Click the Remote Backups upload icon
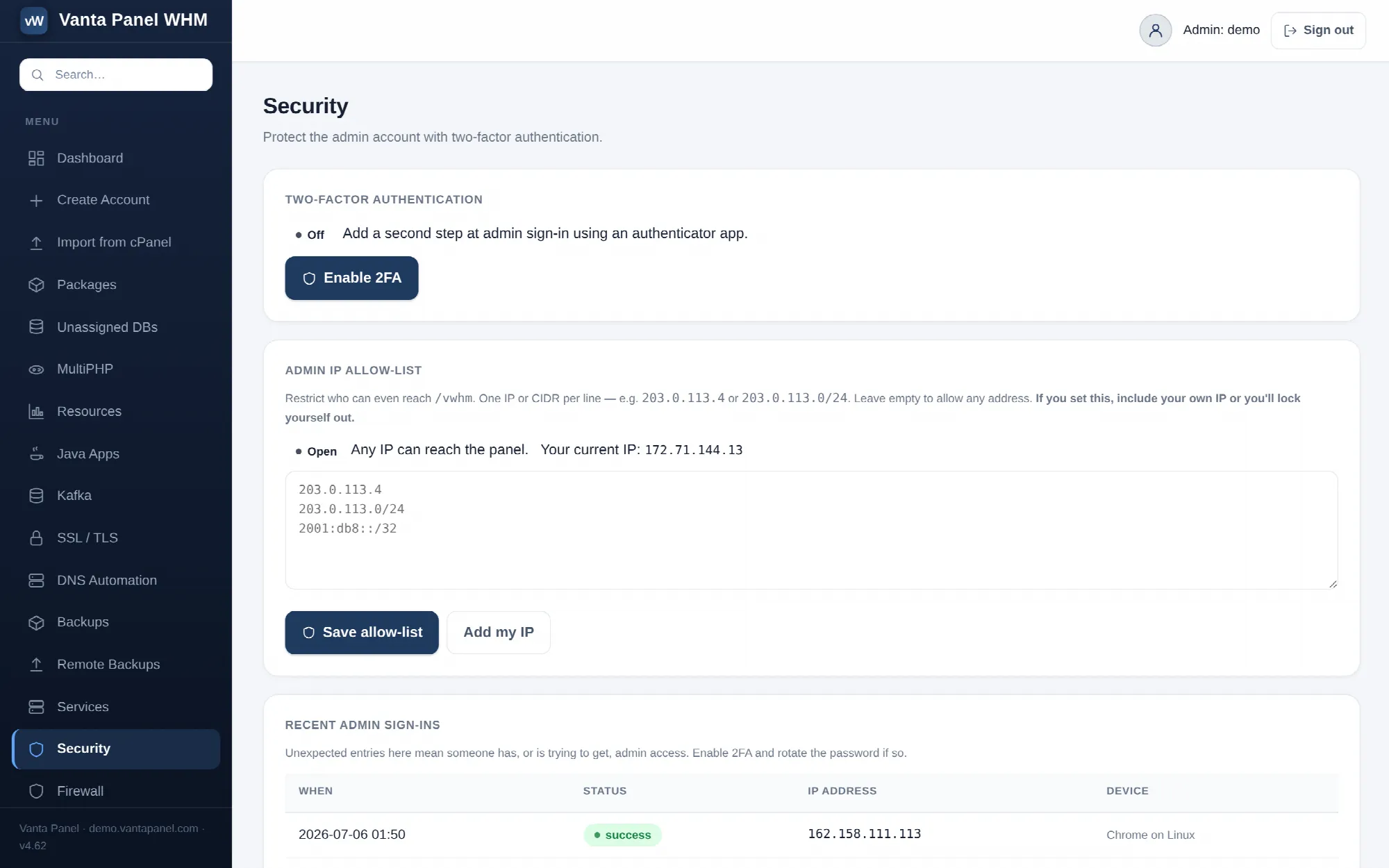This screenshot has height=868, width=1389. coord(36,665)
